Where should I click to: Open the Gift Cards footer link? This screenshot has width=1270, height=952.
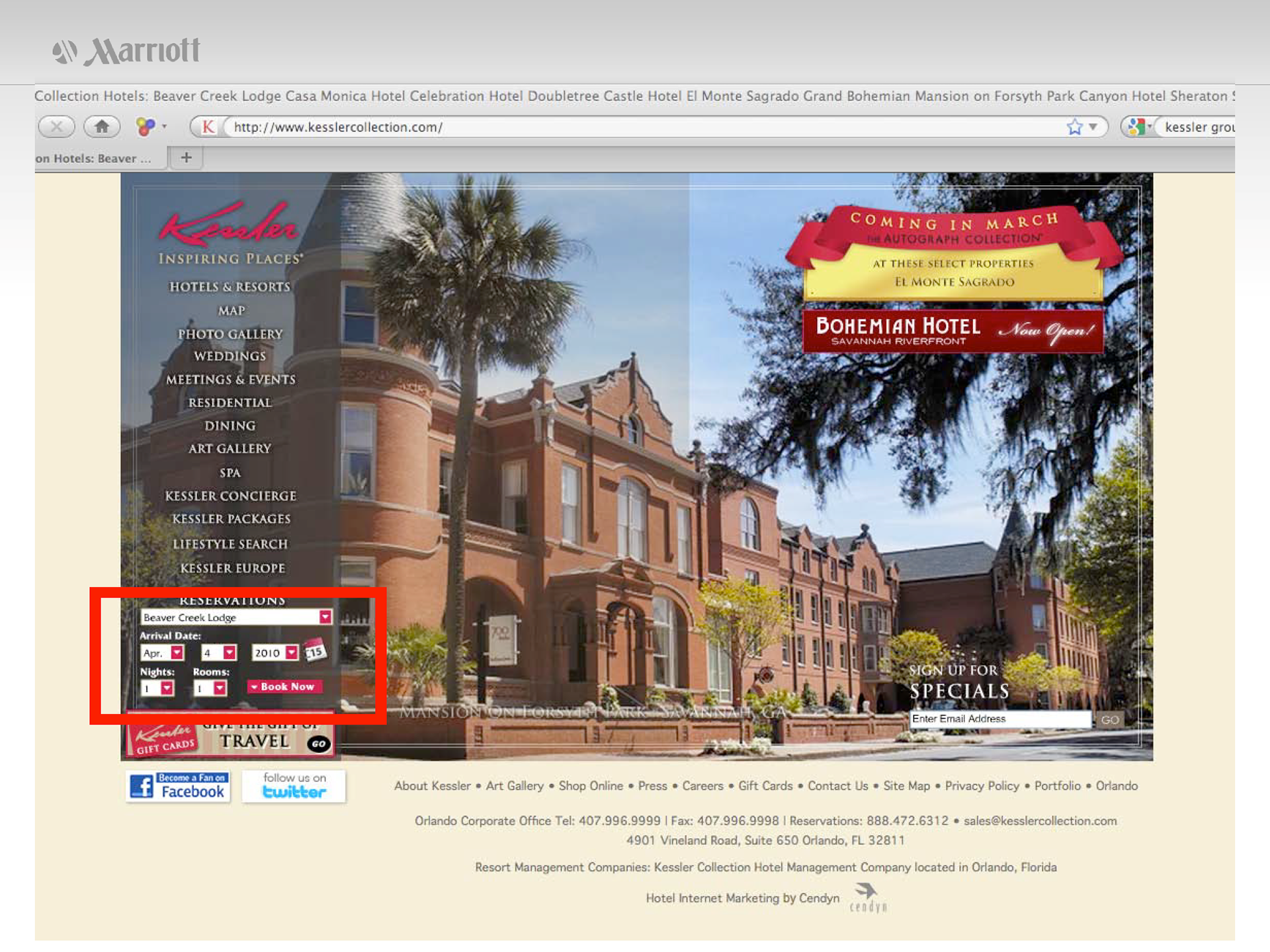(765, 785)
